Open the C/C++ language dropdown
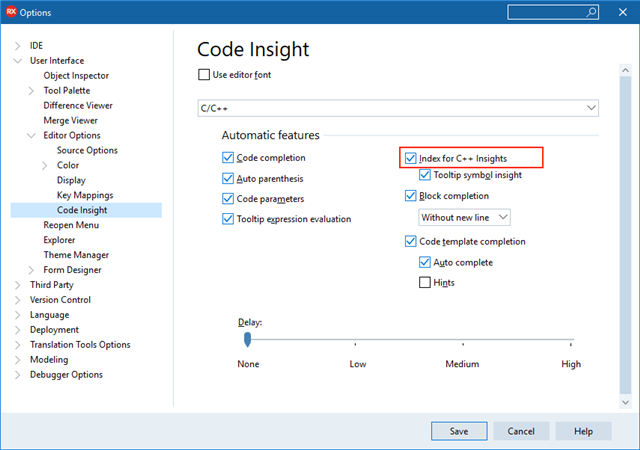Image resolution: width=640 pixels, height=450 pixels. point(398,108)
